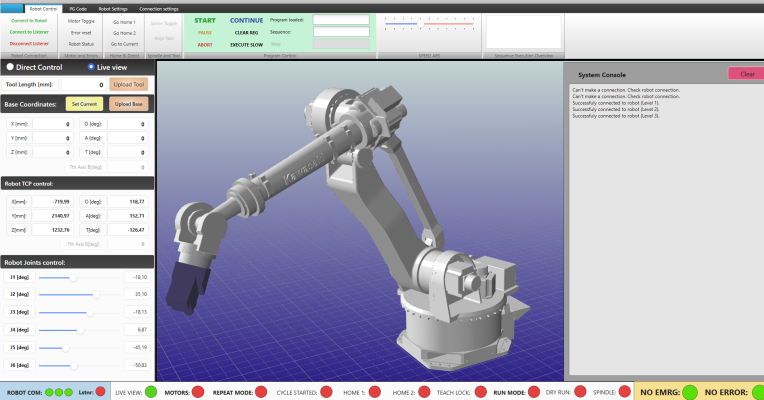Click Go Home 1

pos(124,22)
